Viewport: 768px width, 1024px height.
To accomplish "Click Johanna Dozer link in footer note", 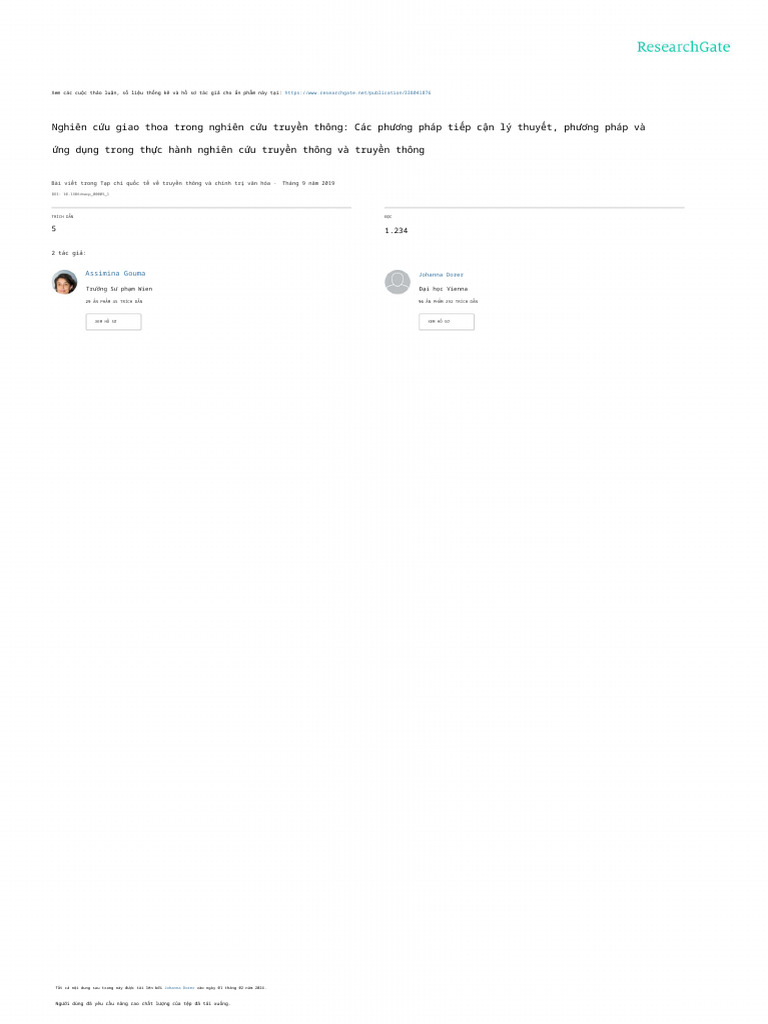I will [x=179, y=988].
